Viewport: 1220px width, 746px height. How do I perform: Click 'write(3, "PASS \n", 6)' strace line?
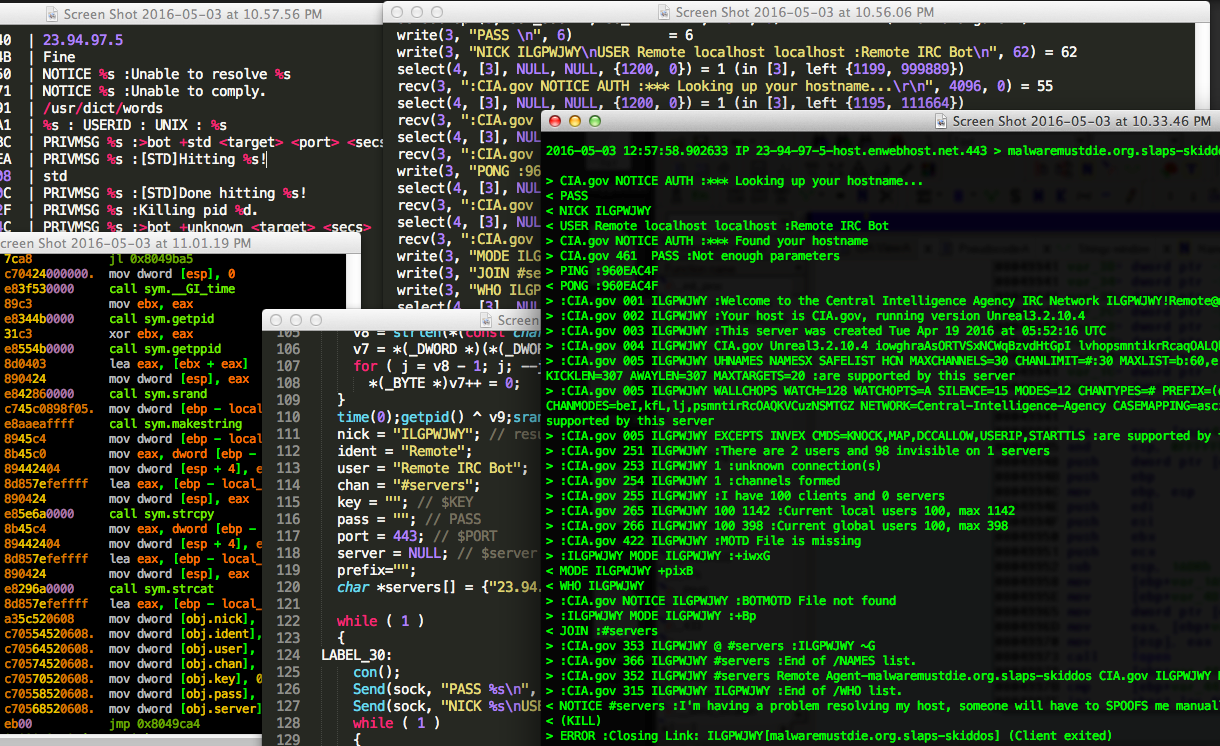tap(545, 34)
